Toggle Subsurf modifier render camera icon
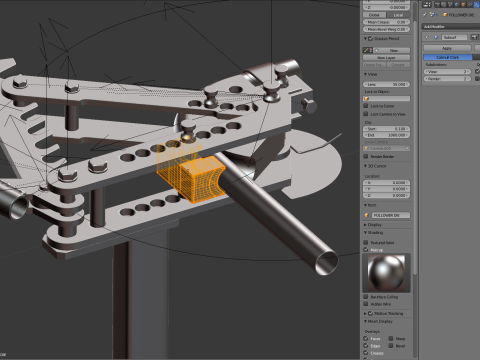The width and height of the screenshot is (480, 360). click(474, 37)
